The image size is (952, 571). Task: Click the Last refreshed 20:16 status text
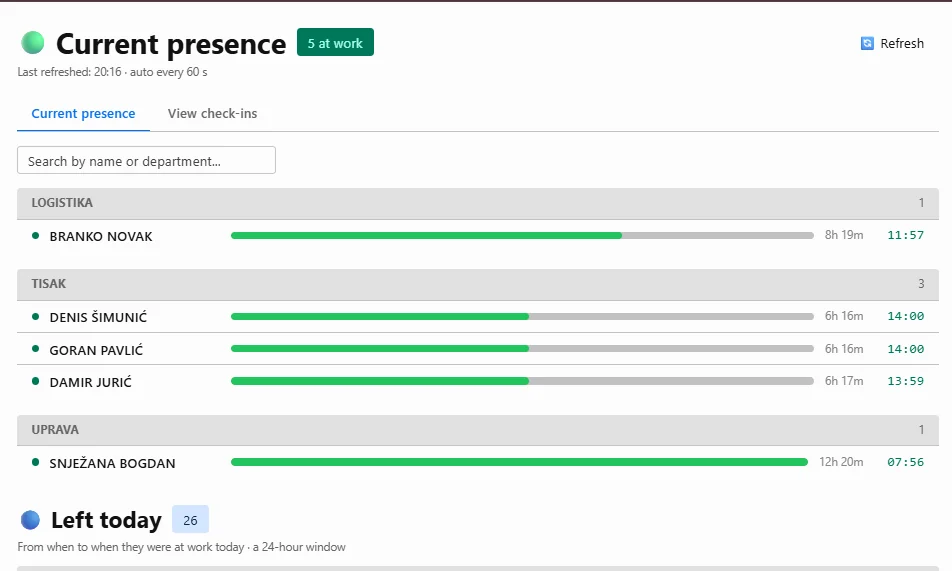112,72
